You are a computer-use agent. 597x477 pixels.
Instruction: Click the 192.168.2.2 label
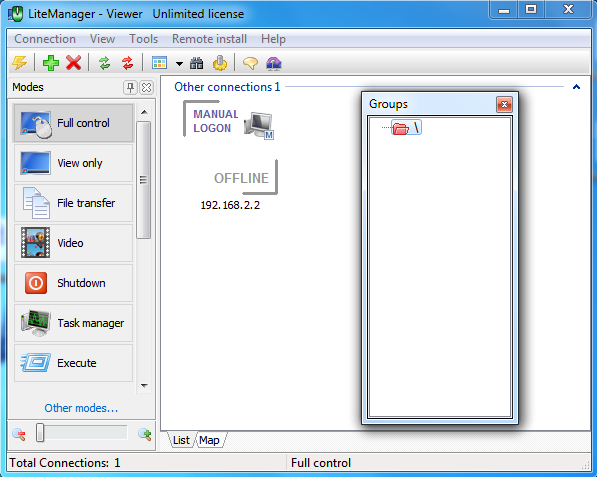230,205
